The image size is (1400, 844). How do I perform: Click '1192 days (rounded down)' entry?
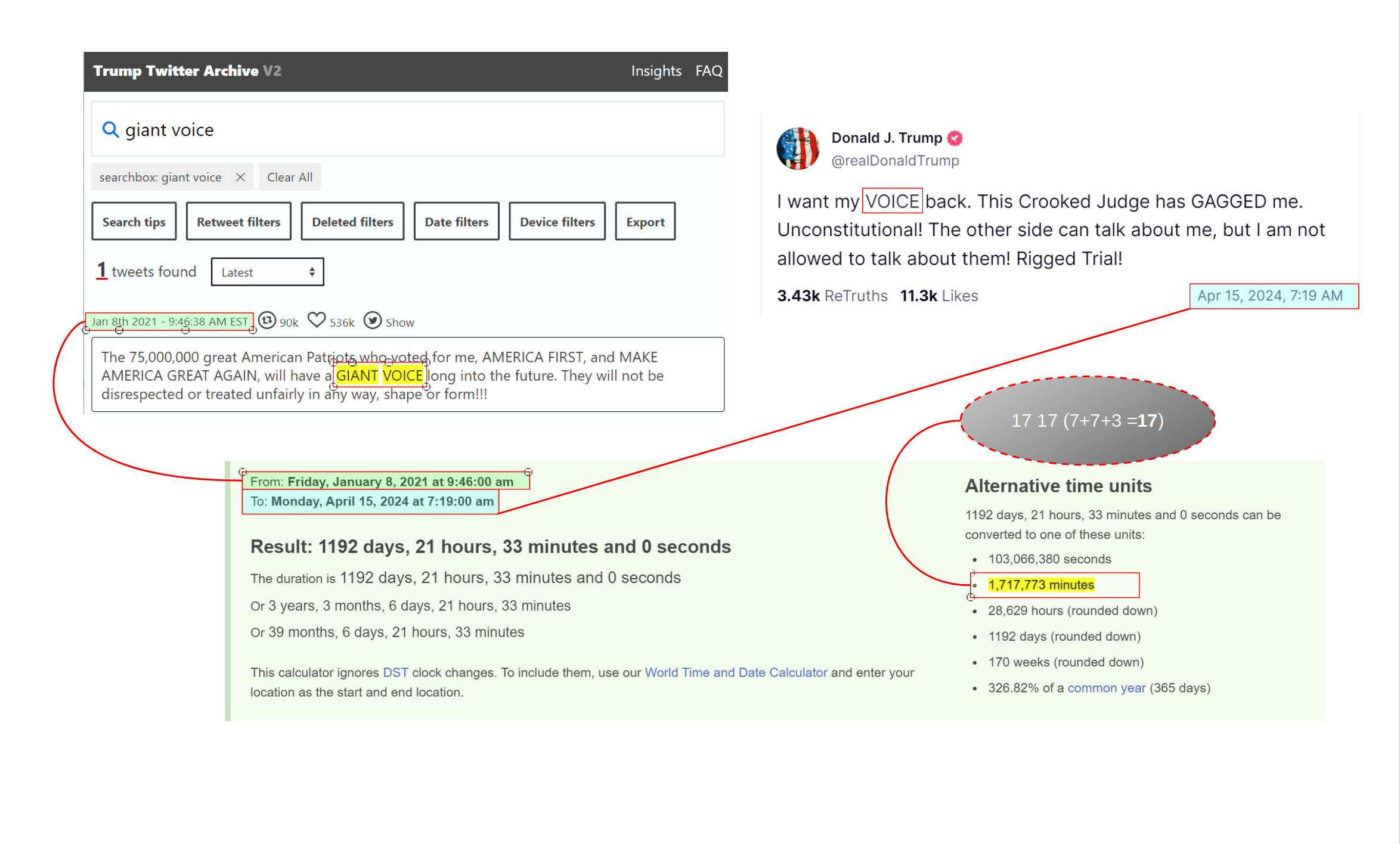(1064, 637)
